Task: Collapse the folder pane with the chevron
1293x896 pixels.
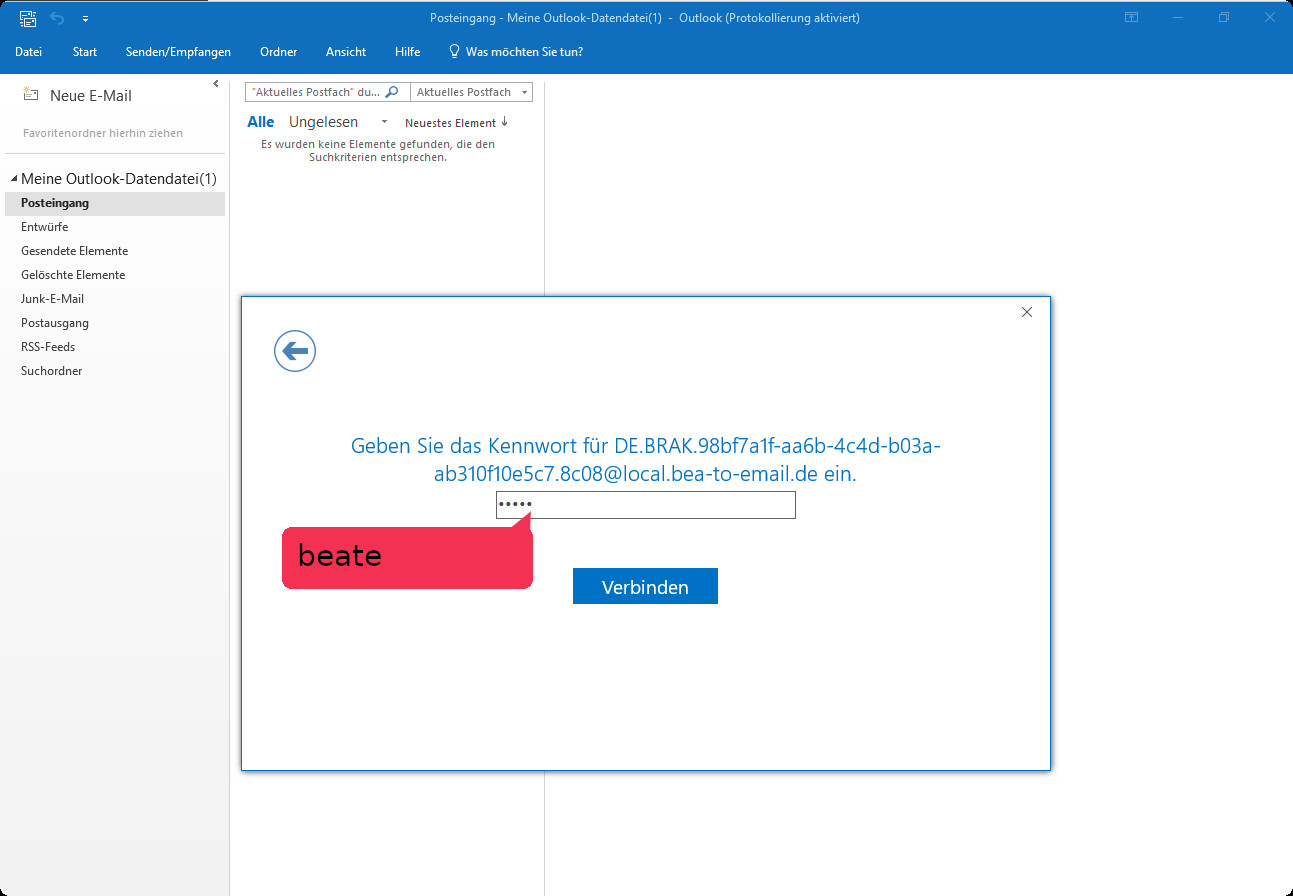Action: click(216, 84)
